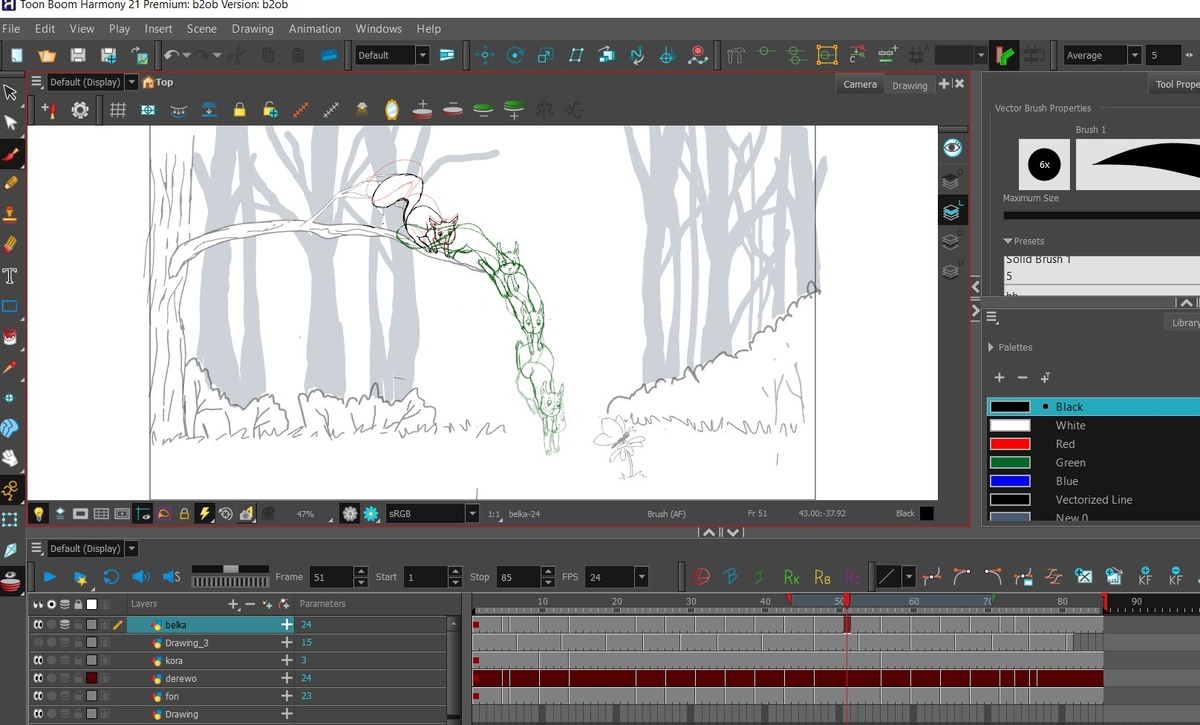The height and width of the screenshot is (725, 1200).
Task: Enable sound scrubbing S icon
Action: tap(171, 577)
